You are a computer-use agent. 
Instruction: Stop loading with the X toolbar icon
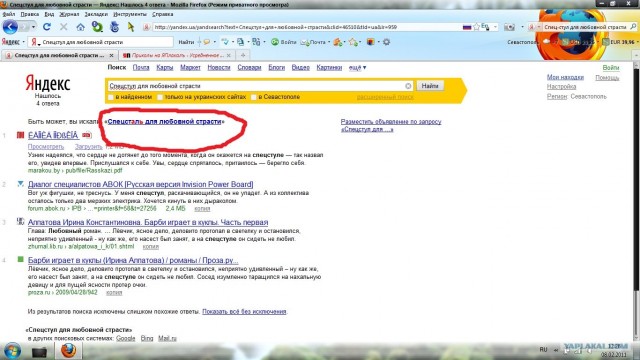64,27
